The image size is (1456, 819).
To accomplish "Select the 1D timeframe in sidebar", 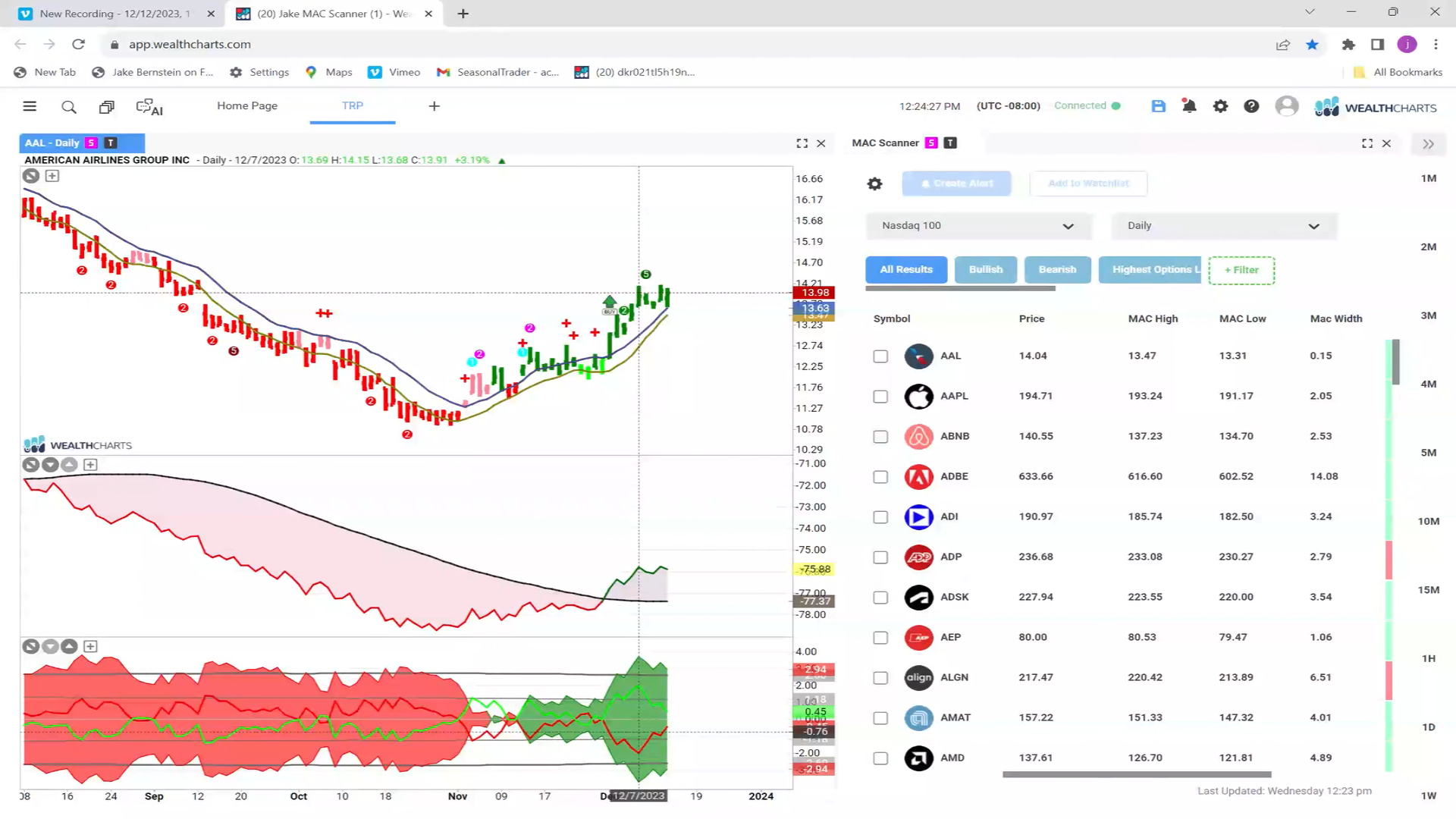I will coord(1429,727).
